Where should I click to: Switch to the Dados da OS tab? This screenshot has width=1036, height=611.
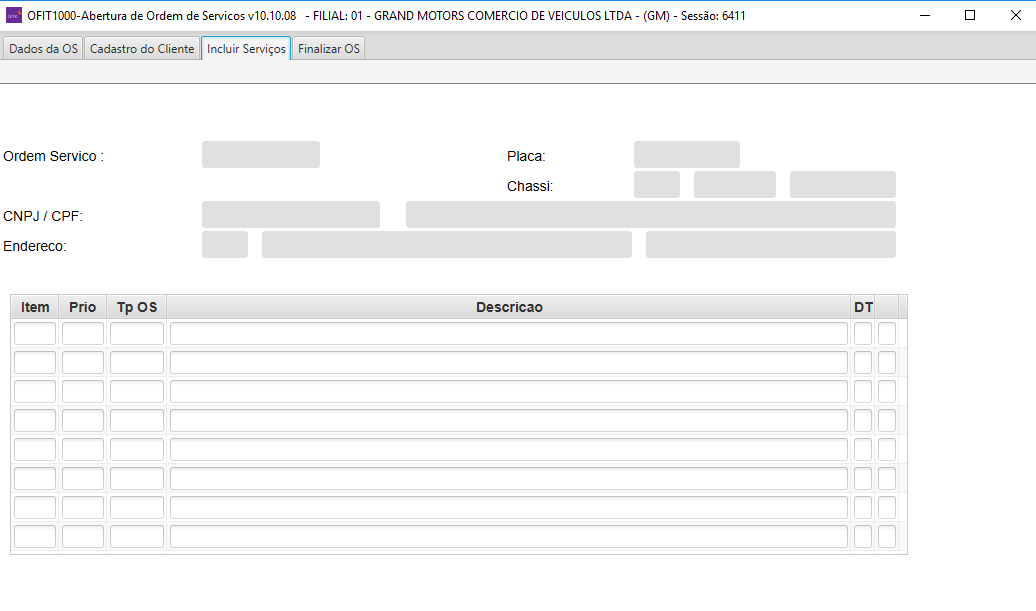[x=43, y=49]
